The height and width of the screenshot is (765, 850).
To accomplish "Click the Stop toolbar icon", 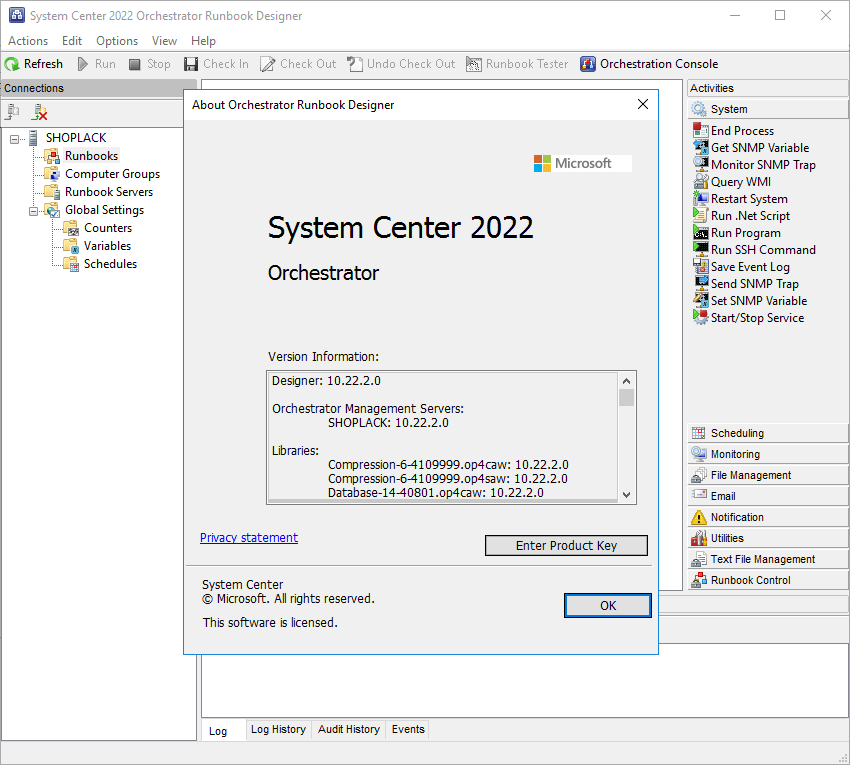I will [x=134, y=65].
